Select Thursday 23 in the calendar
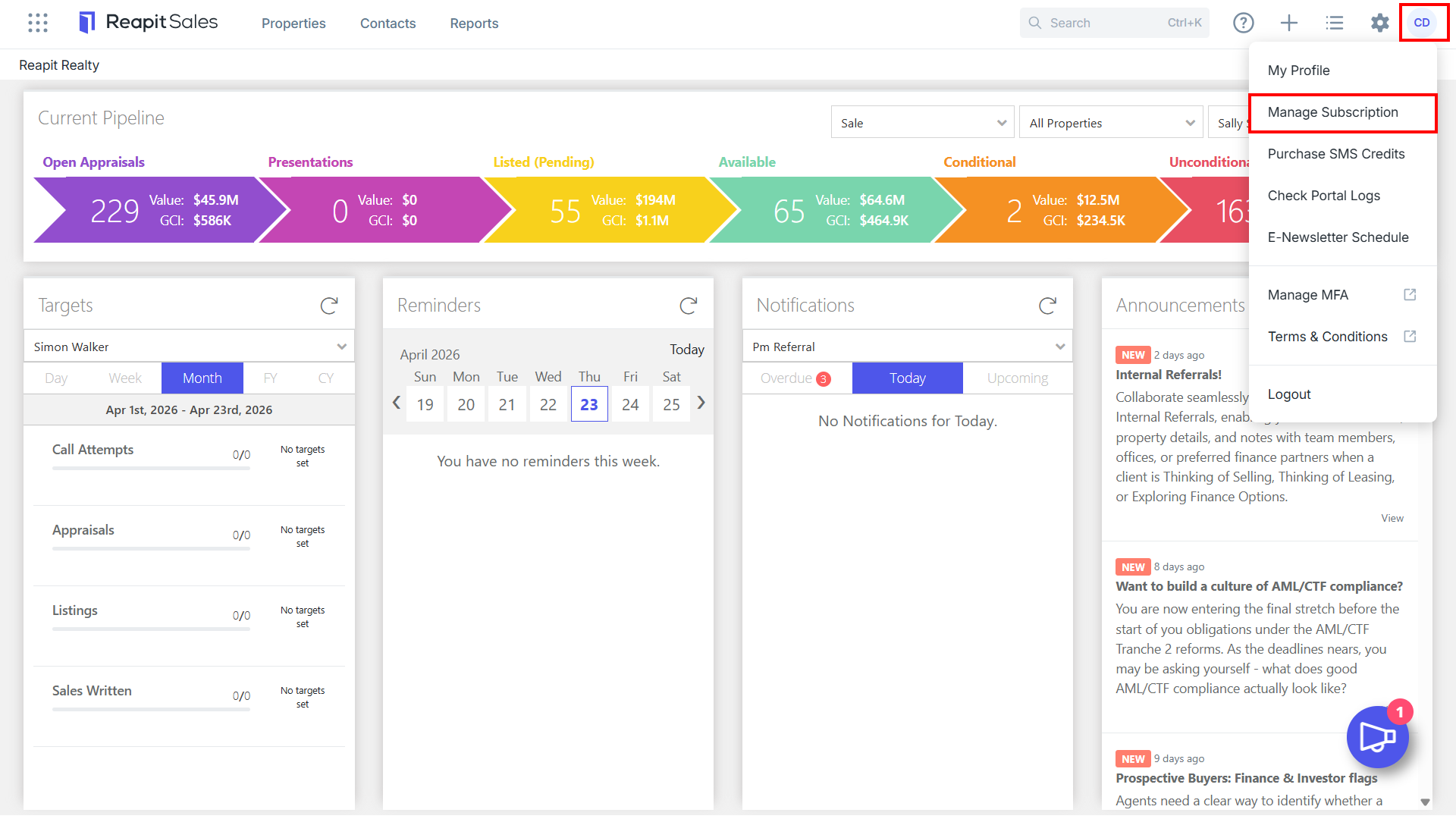 tap(589, 404)
